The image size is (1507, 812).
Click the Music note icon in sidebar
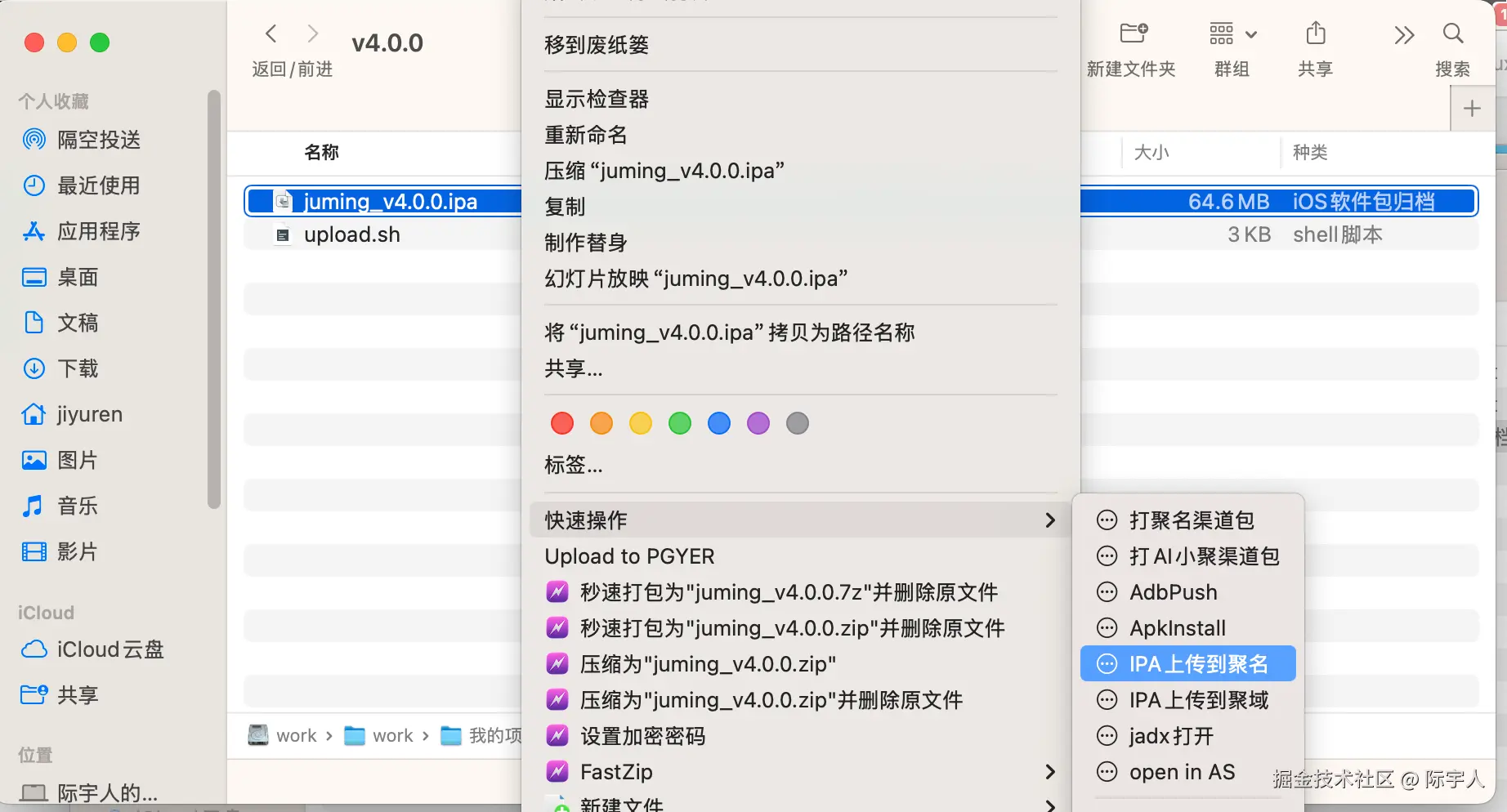(33, 506)
